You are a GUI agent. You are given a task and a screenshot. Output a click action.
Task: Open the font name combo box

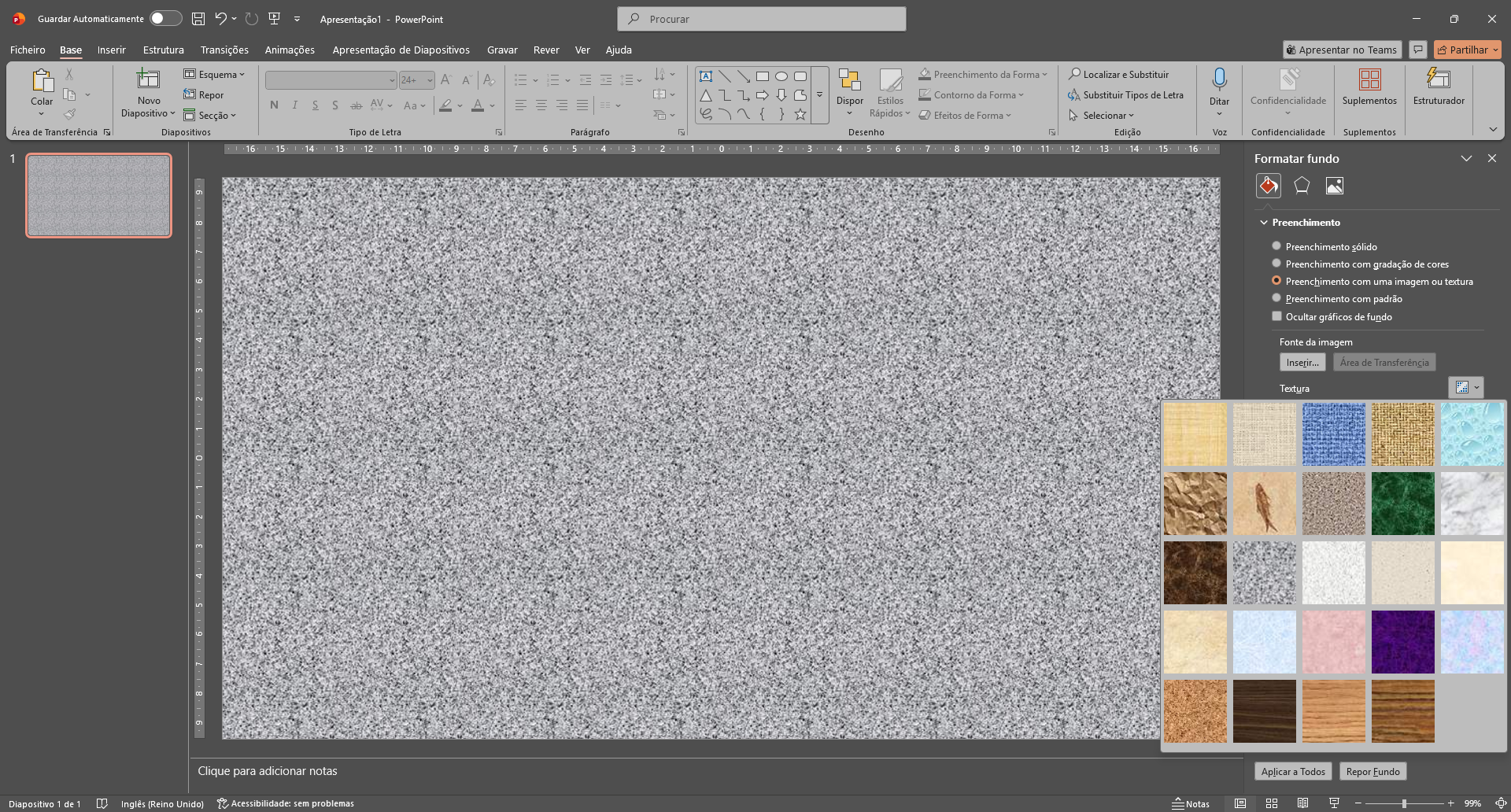click(331, 79)
